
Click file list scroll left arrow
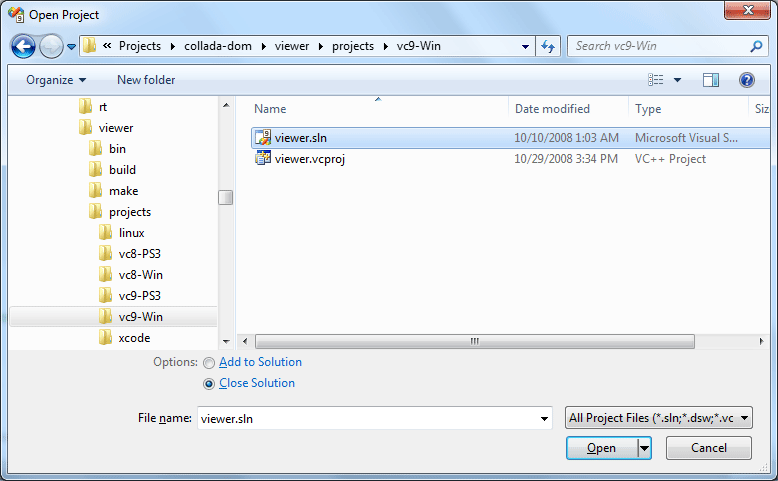245,341
